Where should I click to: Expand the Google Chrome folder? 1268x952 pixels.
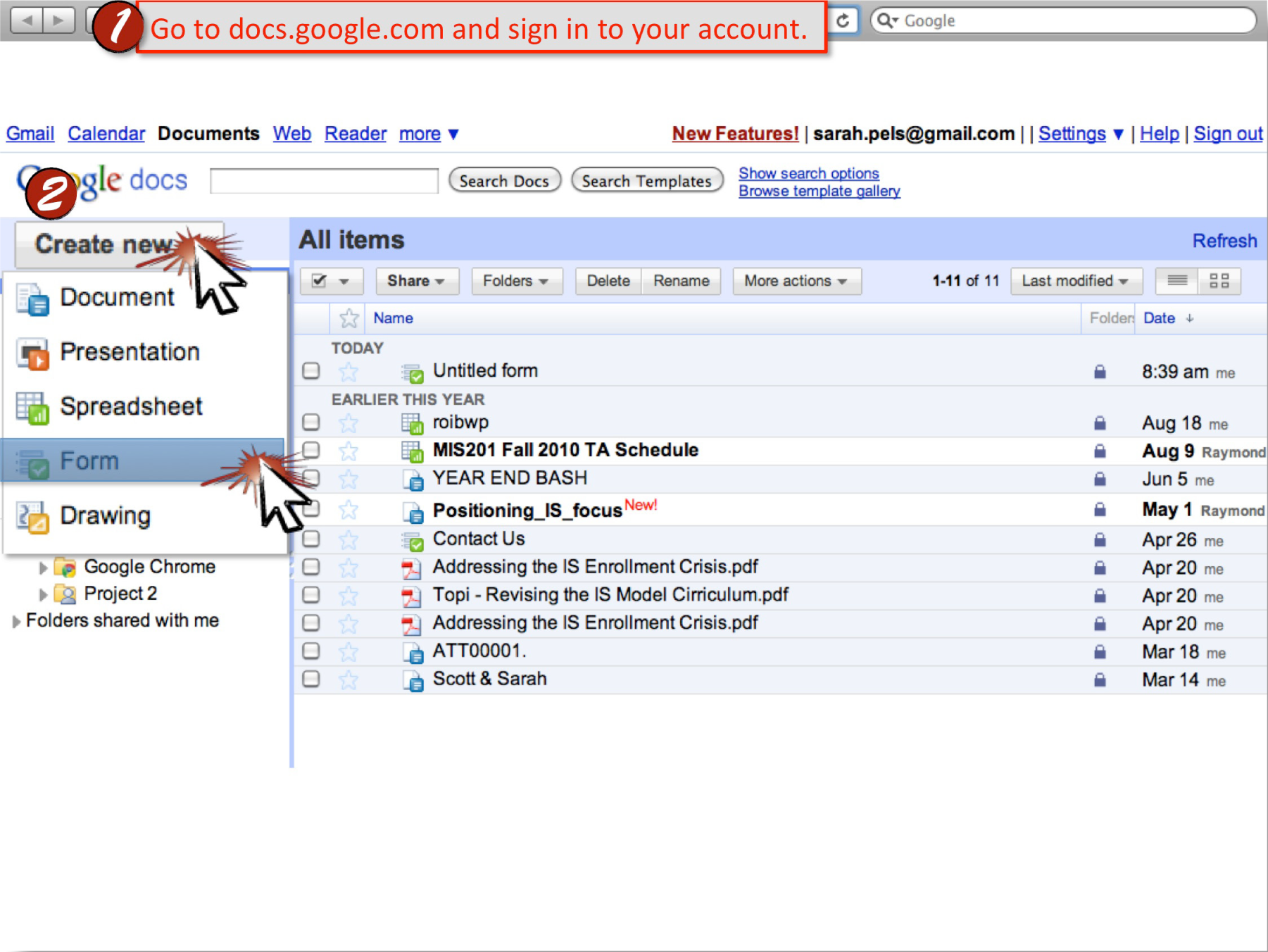43,568
